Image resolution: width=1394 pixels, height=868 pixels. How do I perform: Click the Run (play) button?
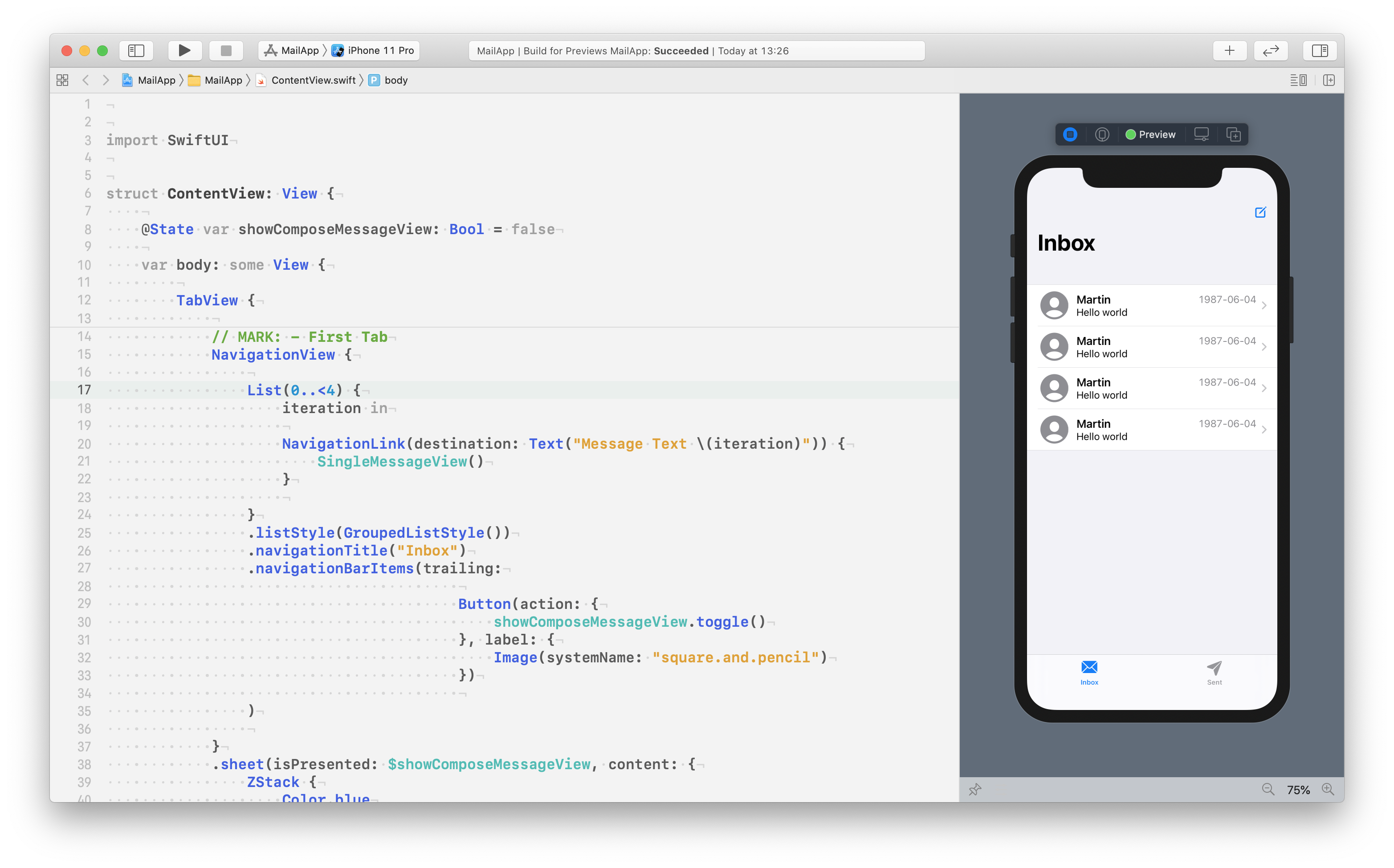coord(184,50)
